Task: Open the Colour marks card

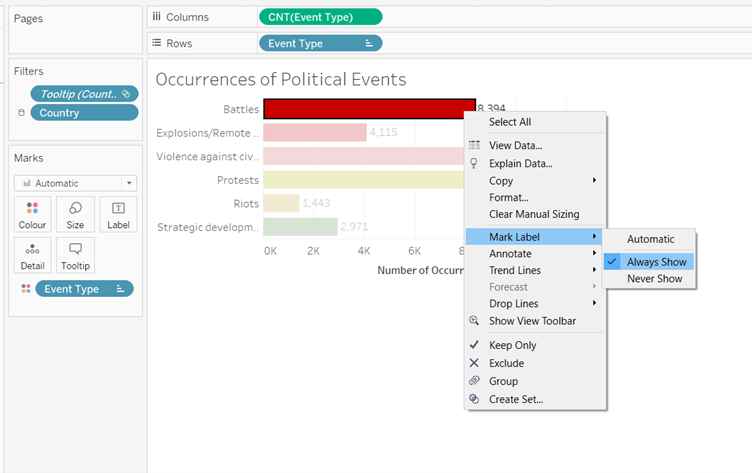Action: [32, 214]
